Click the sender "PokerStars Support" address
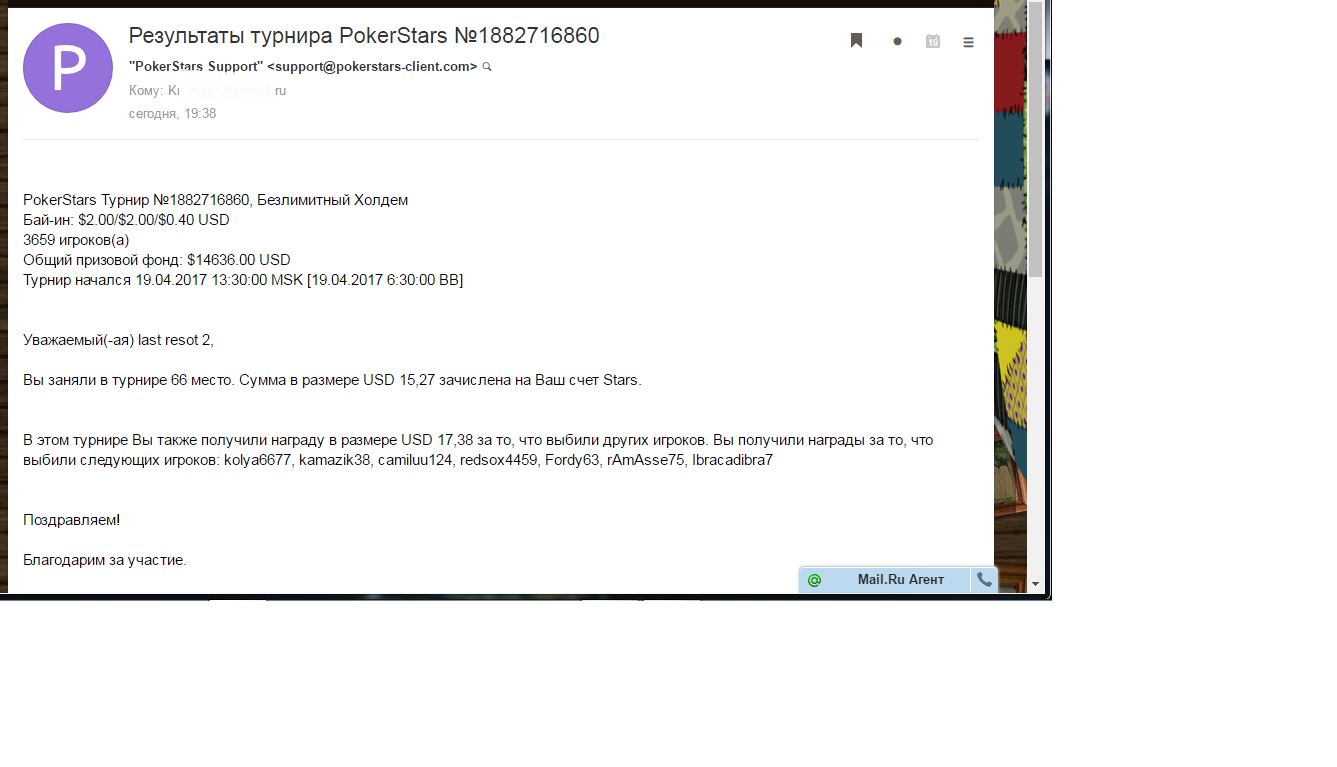Image resolution: width=1337 pixels, height=767 pixels. tap(303, 67)
